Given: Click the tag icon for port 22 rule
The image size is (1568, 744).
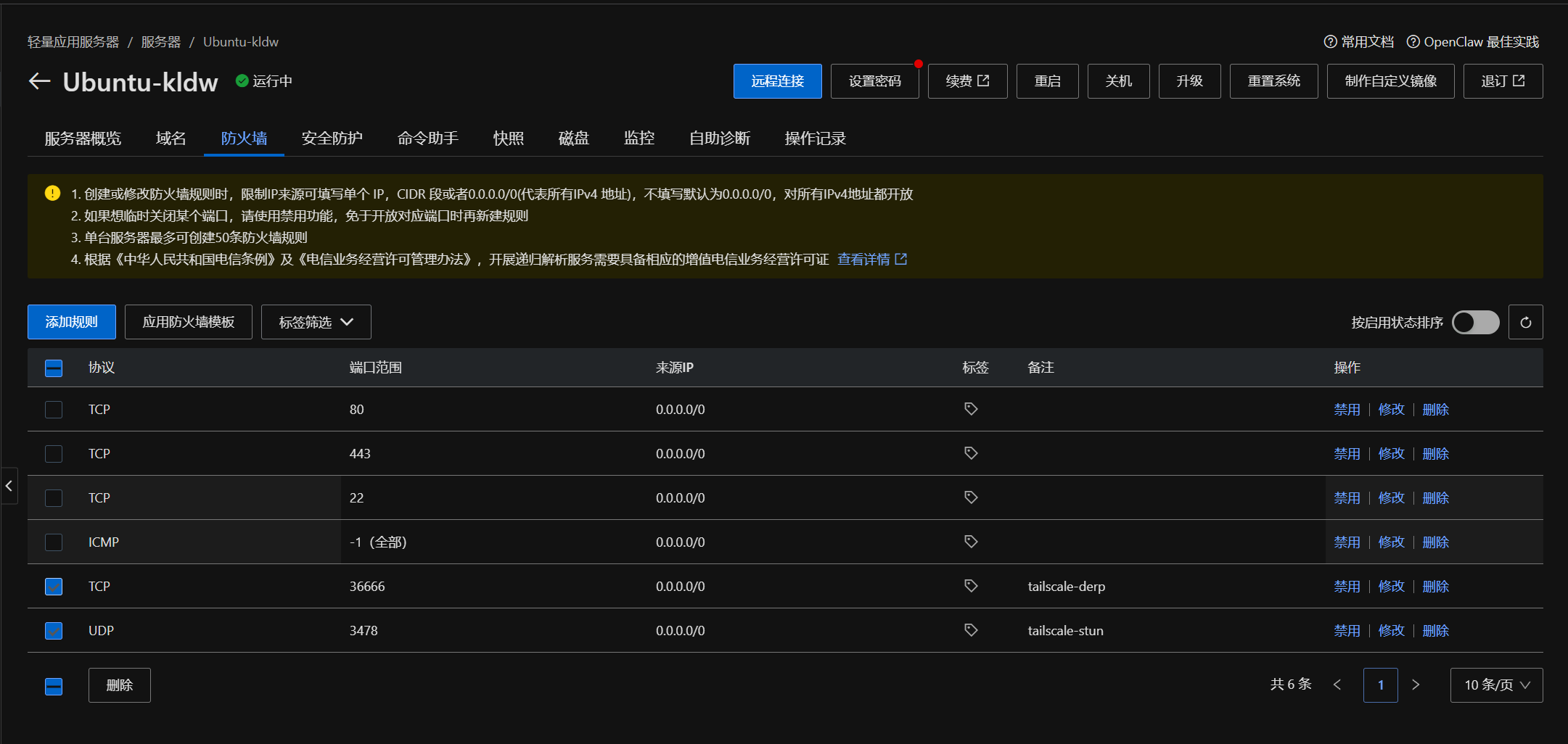Looking at the screenshot, I should tap(971, 497).
